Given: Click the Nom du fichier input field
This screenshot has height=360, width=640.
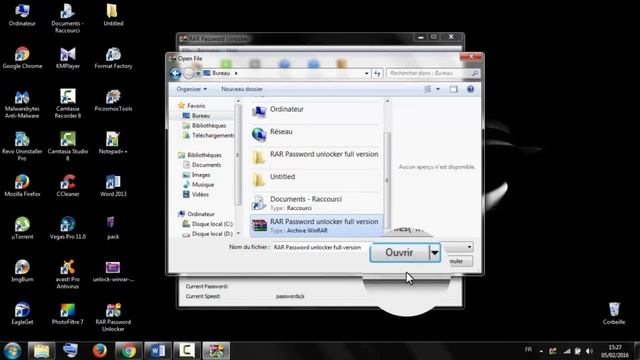Looking at the screenshot, I should (x=320, y=247).
